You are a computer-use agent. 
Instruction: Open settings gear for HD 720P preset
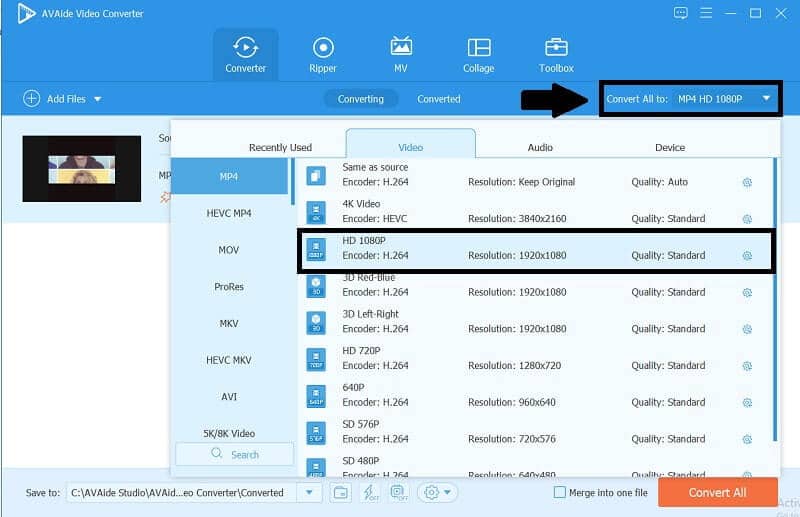point(747,366)
